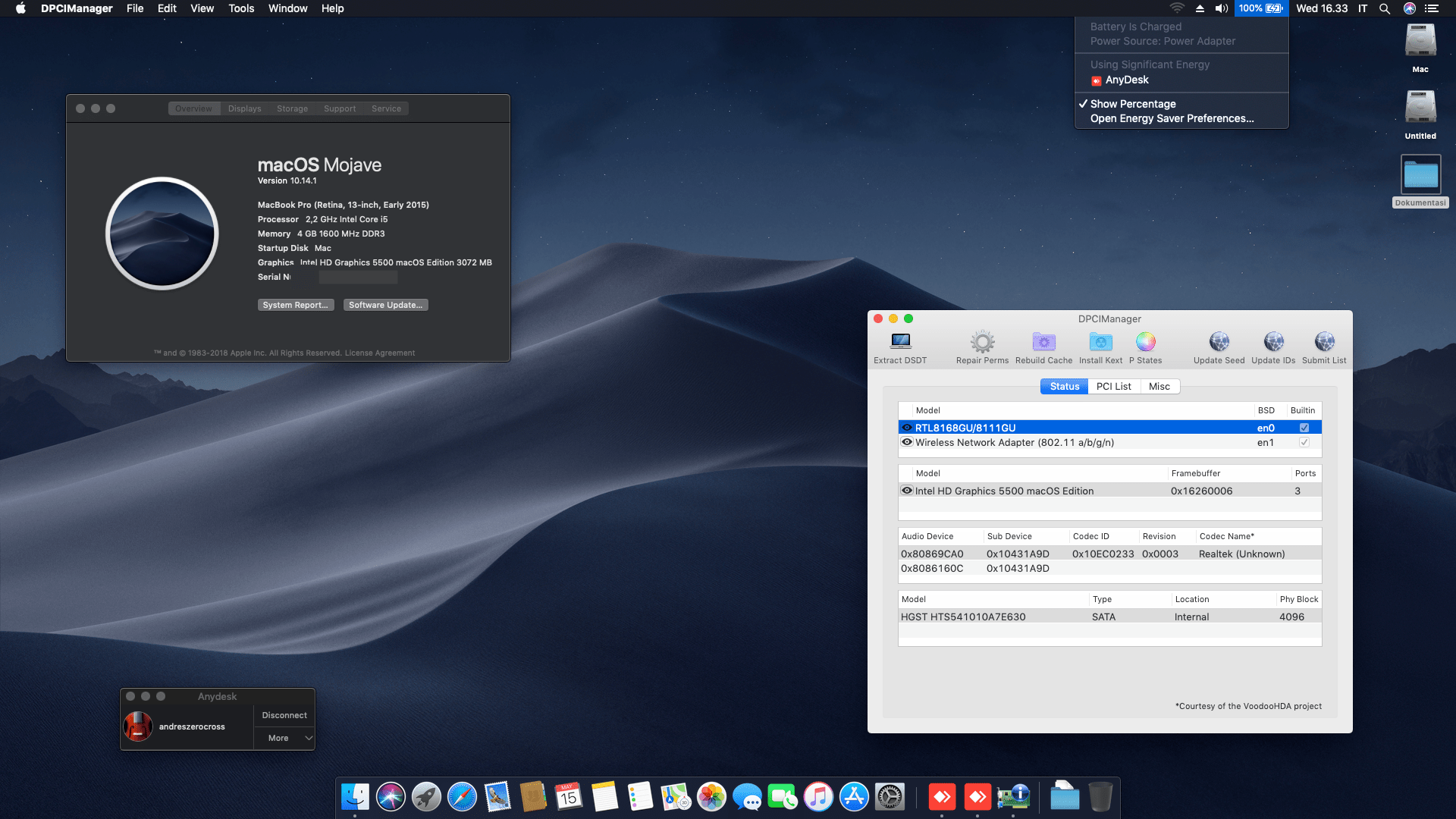Viewport: 1456px width, 819px height.
Task: Click the Codec ID value 0x10EC0233
Action: click(x=1103, y=554)
